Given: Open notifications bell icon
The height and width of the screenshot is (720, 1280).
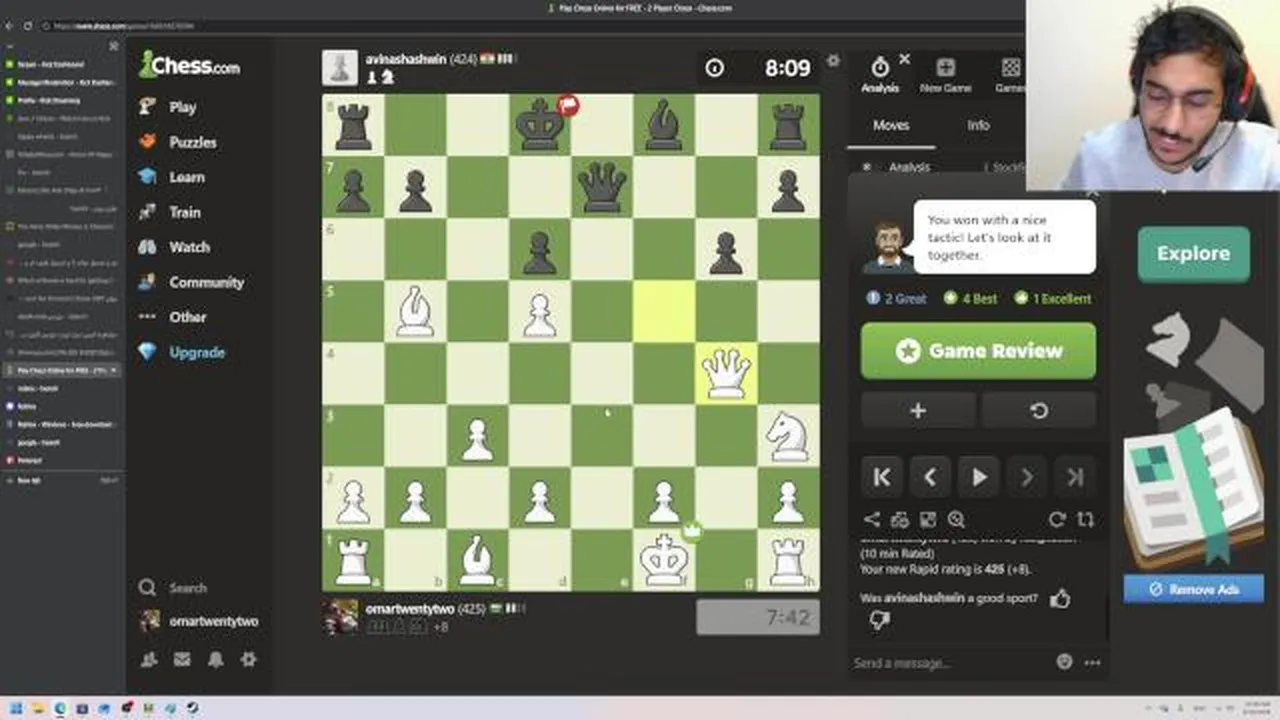Looking at the screenshot, I should [x=215, y=659].
